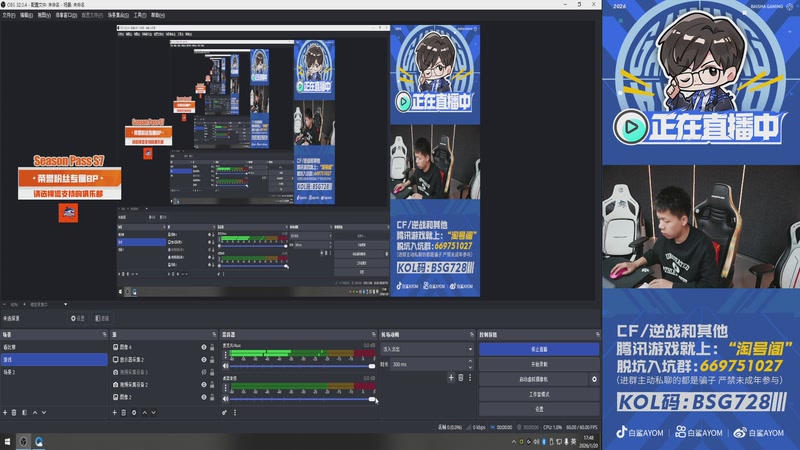Viewport: 800px width, 450px height.
Task: Enable Studio Mode button in Controls
Action: (x=539, y=394)
